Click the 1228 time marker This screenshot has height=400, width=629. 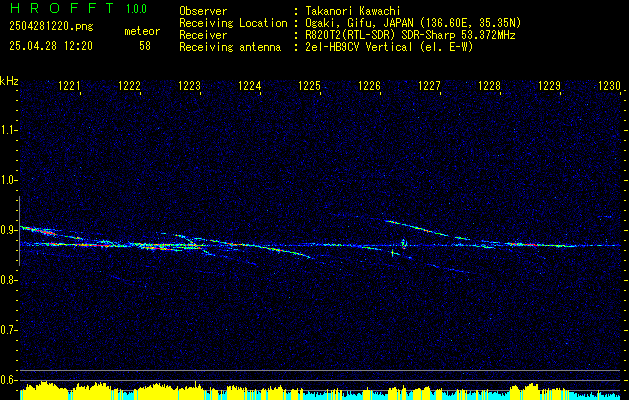489,86
